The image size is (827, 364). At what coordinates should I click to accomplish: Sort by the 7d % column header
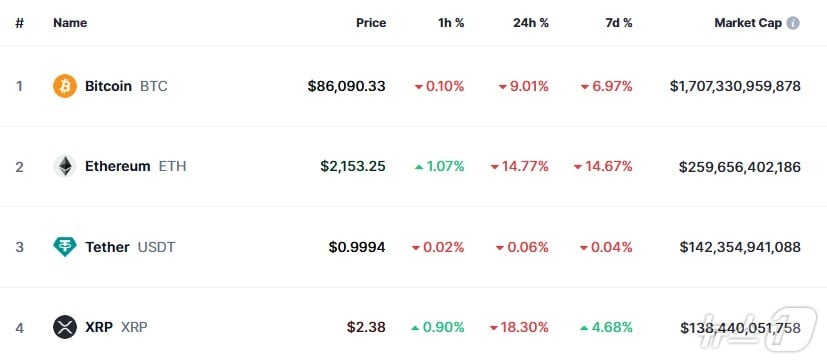click(619, 23)
